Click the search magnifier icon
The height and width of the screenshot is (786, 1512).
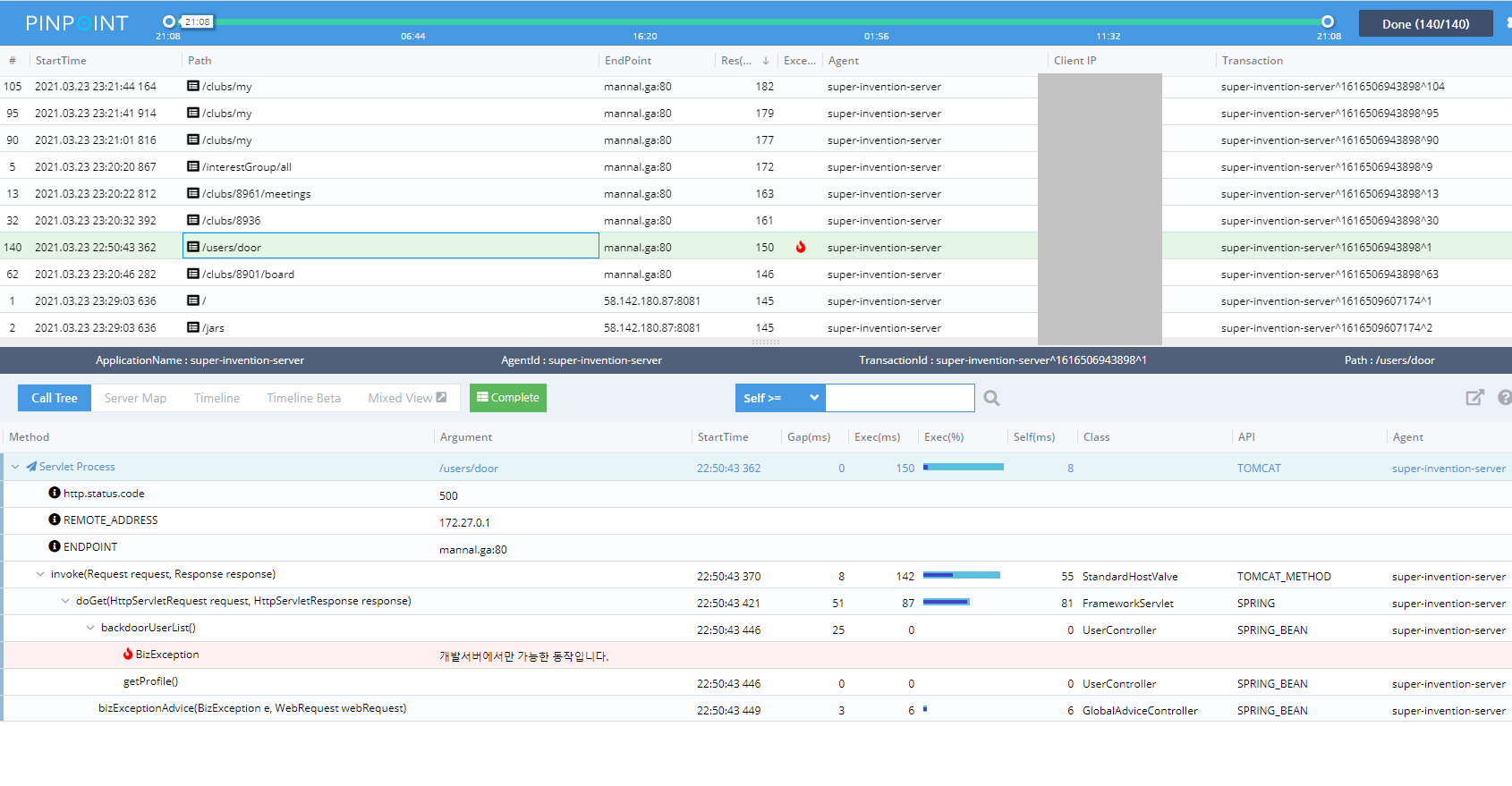991,398
